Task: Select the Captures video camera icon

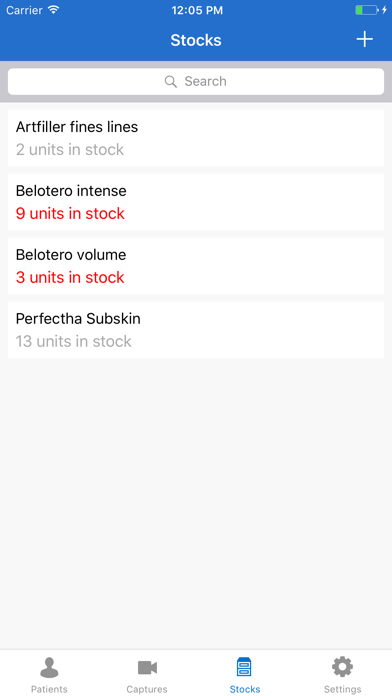Action: (147, 668)
